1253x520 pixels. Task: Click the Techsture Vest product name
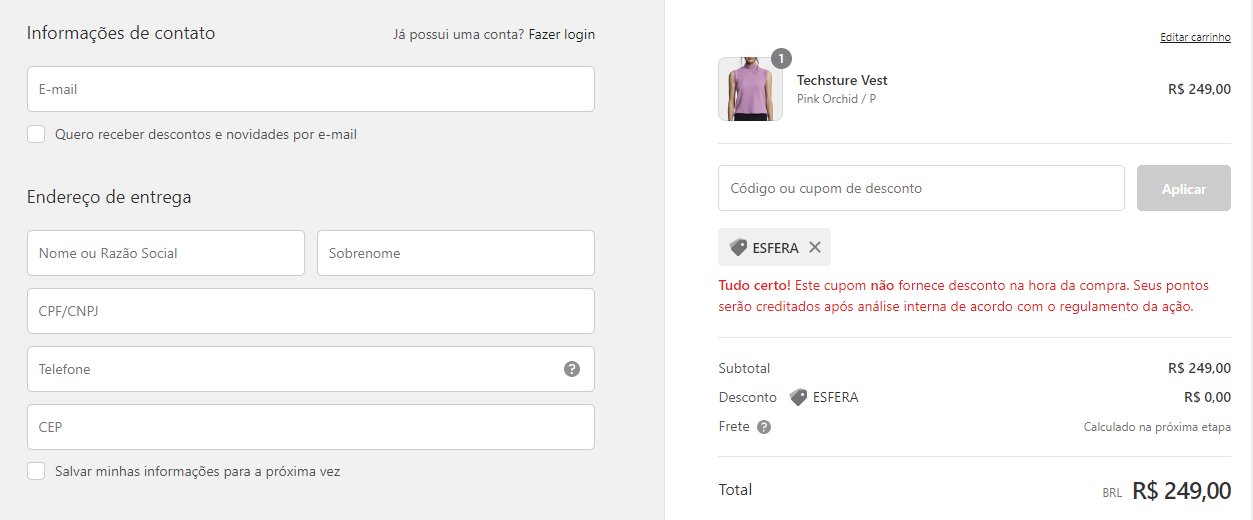point(842,80)
